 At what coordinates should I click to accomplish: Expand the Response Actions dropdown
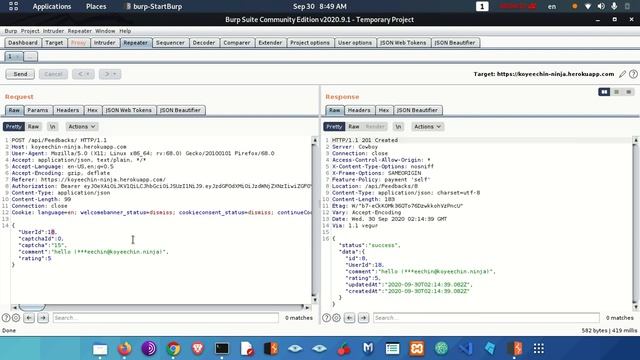(x=427, y=127)
